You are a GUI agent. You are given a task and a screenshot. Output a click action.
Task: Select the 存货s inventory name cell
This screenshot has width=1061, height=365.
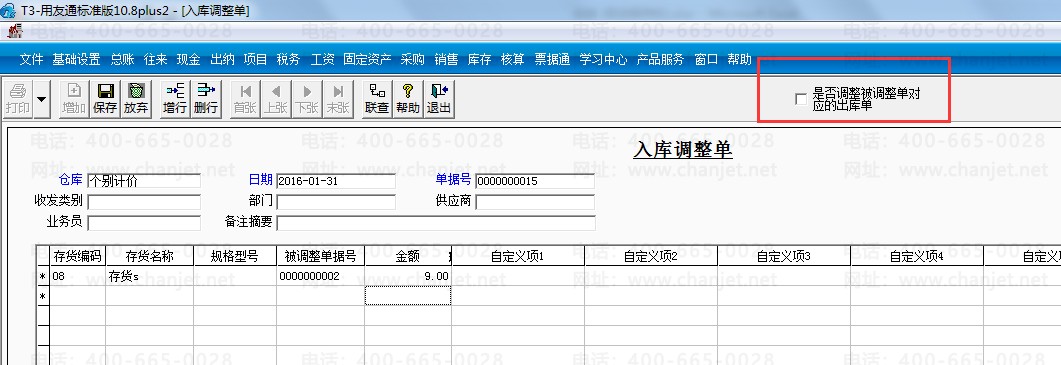pos(150,276)
